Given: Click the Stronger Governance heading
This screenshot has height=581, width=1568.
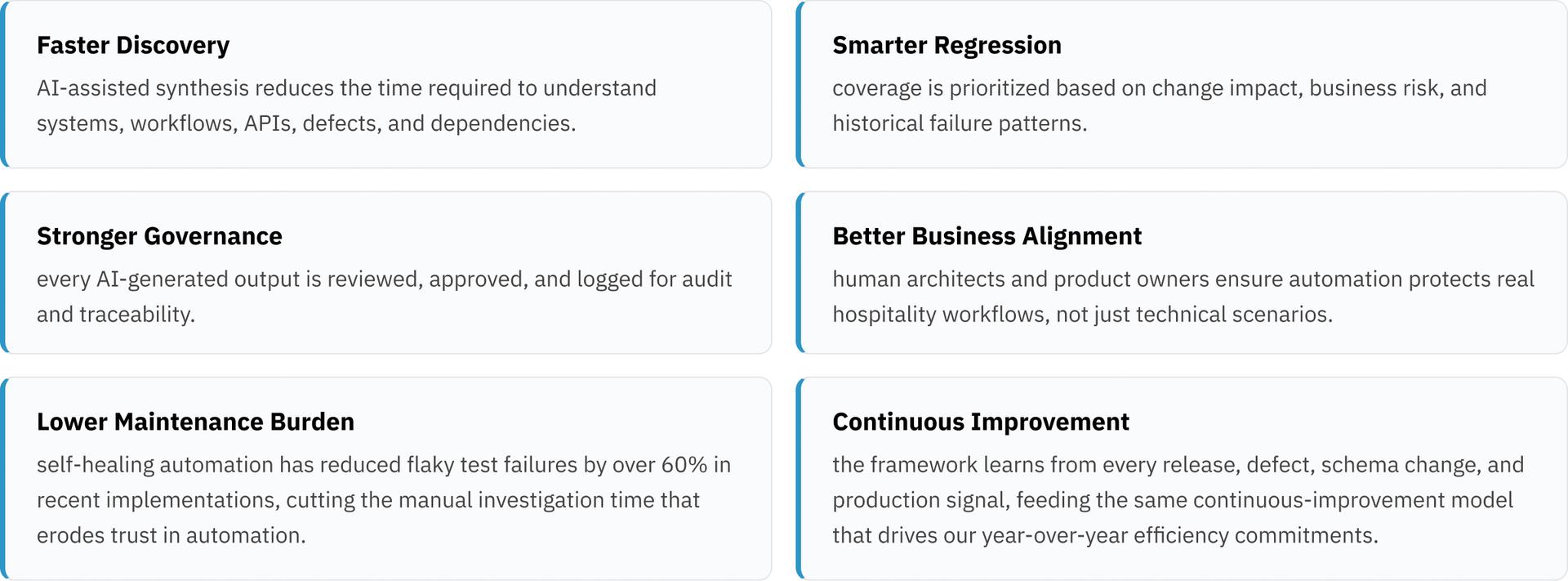Looking at the screenshot, I should click(159, 236).
